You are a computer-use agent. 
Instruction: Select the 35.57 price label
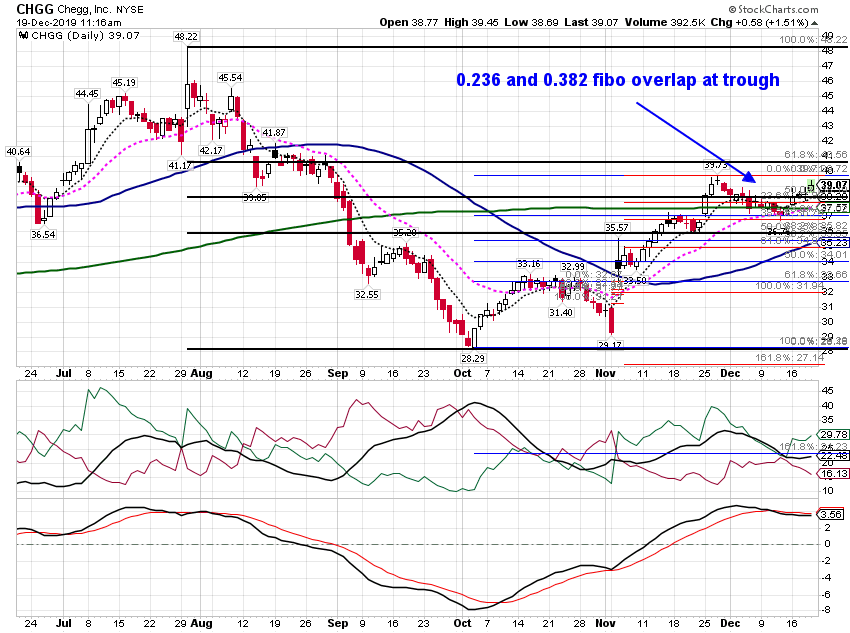(x=617, y=227)
